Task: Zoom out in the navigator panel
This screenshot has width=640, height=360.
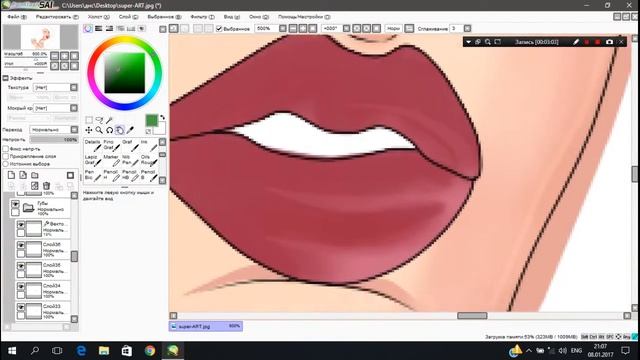Action: [55, 56]
